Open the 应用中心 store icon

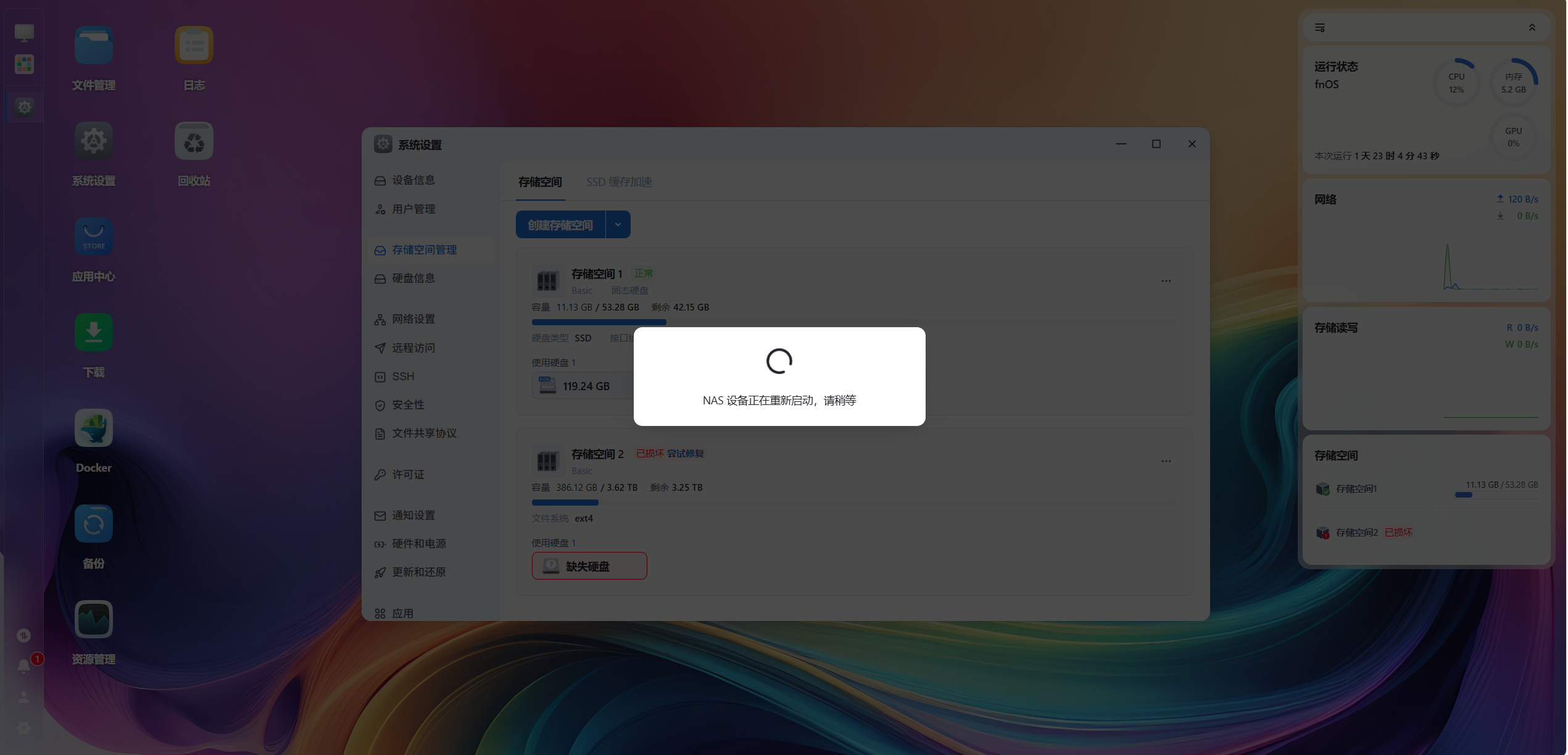(x=94, y=236)
